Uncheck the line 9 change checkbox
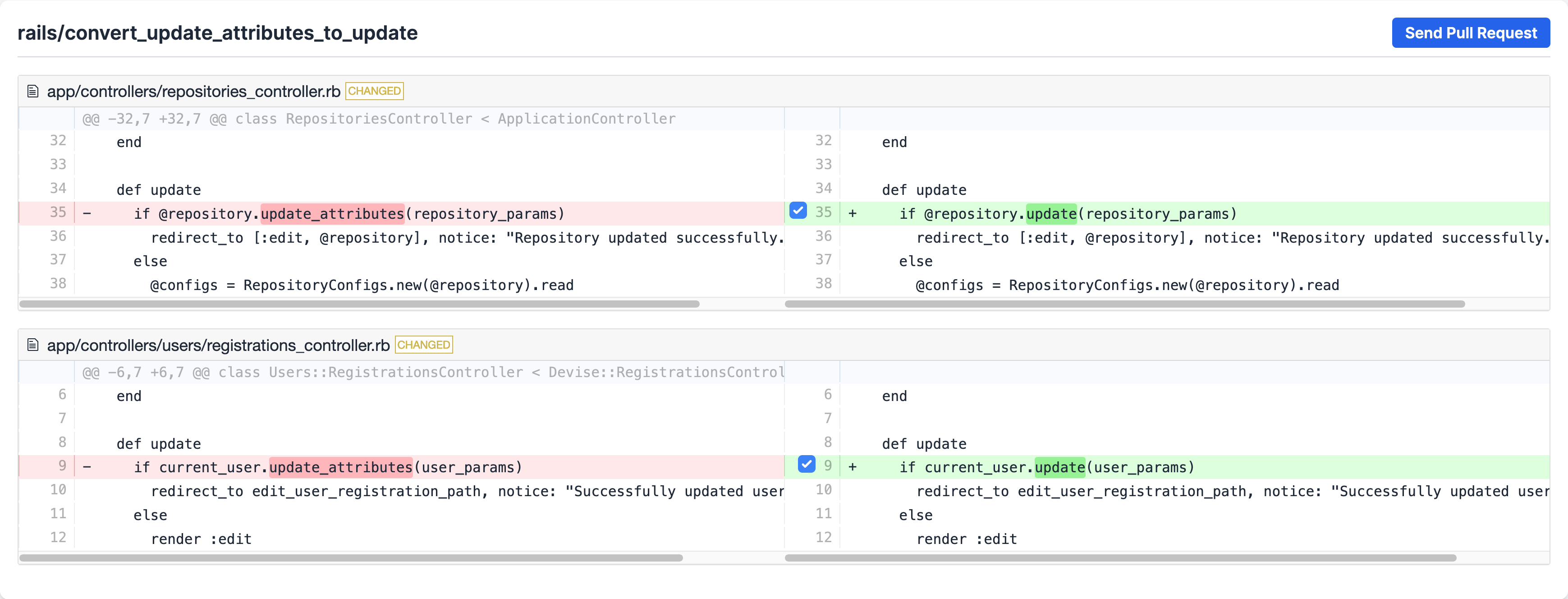The width and height of the screenshot is (1568, 599). [x=806, y=465]
